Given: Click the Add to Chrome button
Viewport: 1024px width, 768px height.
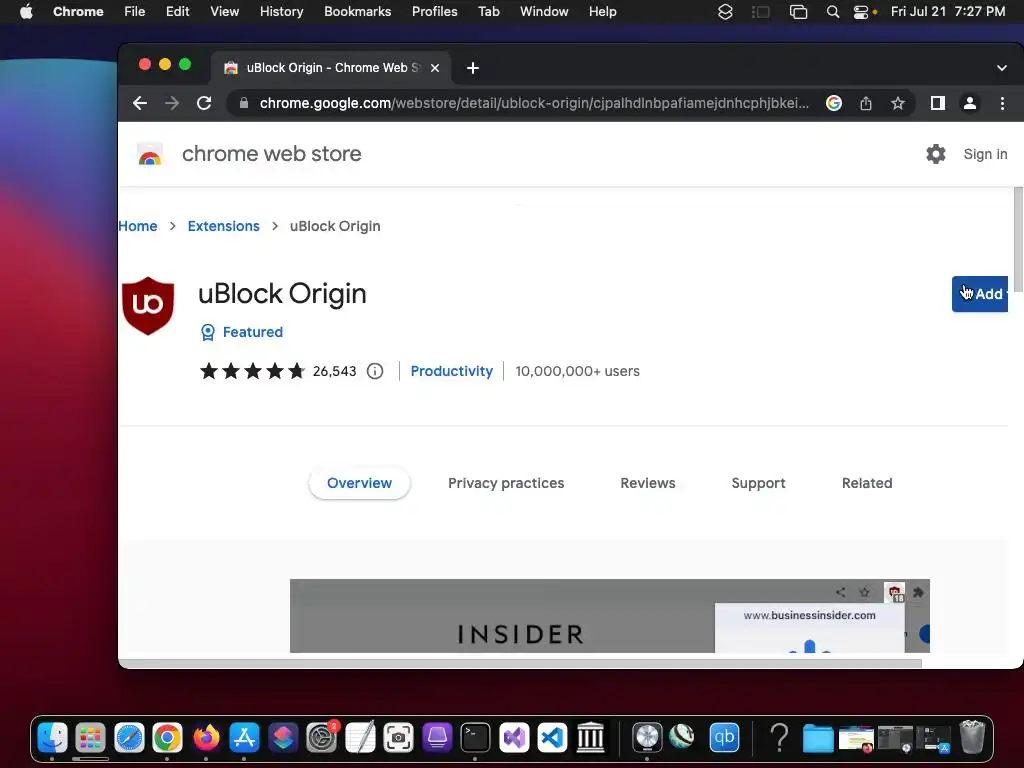Looking at the screenshot, I should click(980, 294).
